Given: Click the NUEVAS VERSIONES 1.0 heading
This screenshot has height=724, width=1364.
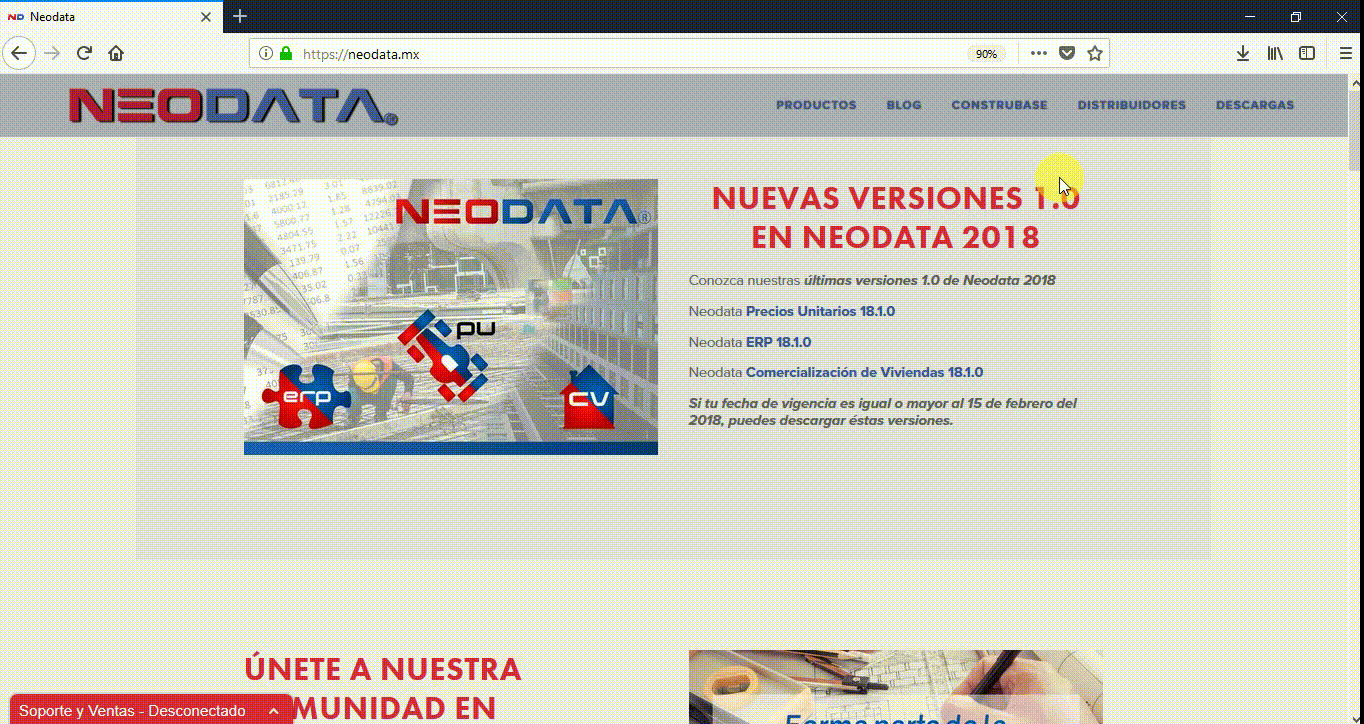Looking at the screenshot, I should coord(896,218).
